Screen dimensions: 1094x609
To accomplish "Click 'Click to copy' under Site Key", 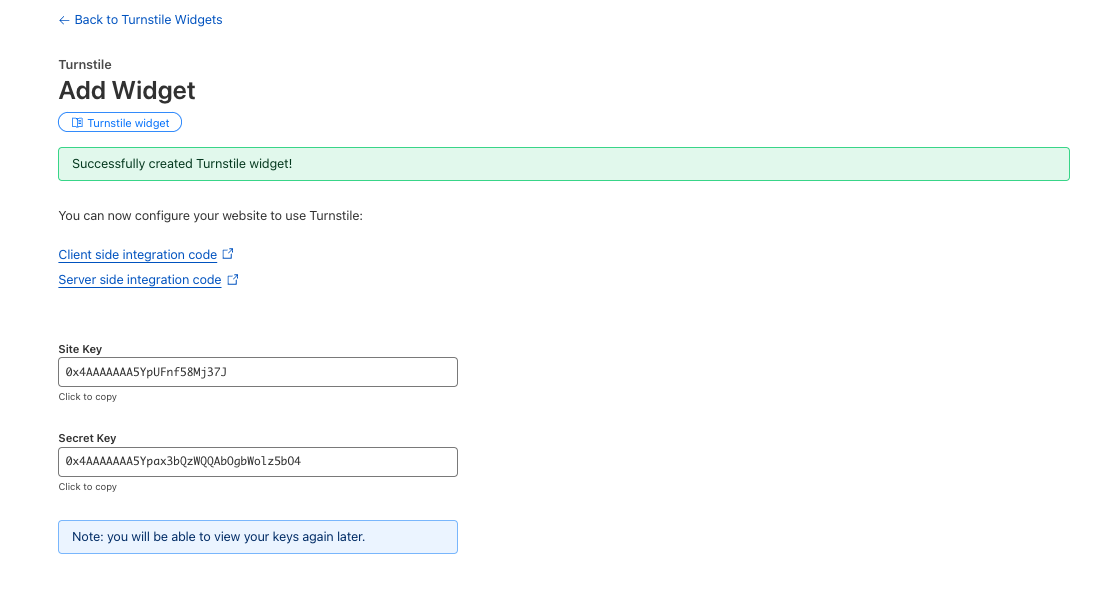I will pos(88,397).
